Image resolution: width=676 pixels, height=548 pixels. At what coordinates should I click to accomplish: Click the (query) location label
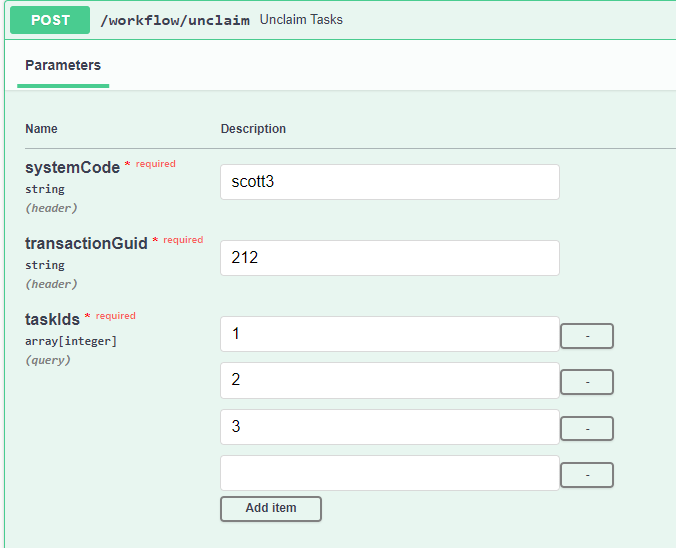point(48,360)
